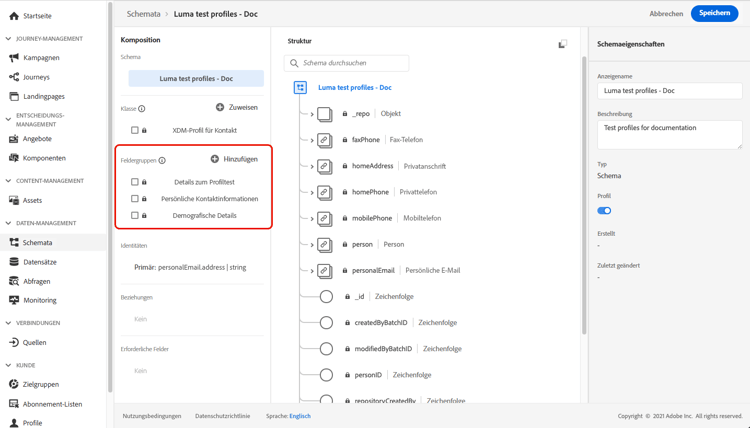
Task: Collapse the Daten-Management section
Action: [x=8, y=223]
